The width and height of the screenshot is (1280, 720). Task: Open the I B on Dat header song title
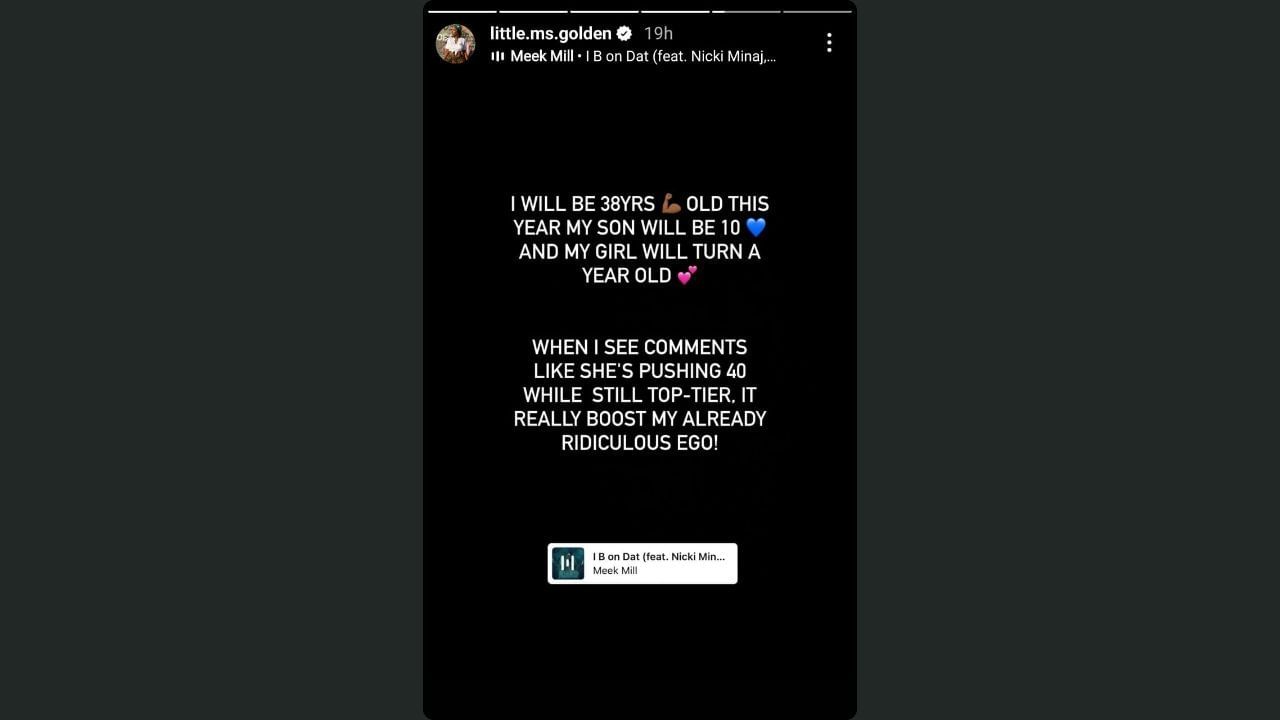[x=681, y=56]
